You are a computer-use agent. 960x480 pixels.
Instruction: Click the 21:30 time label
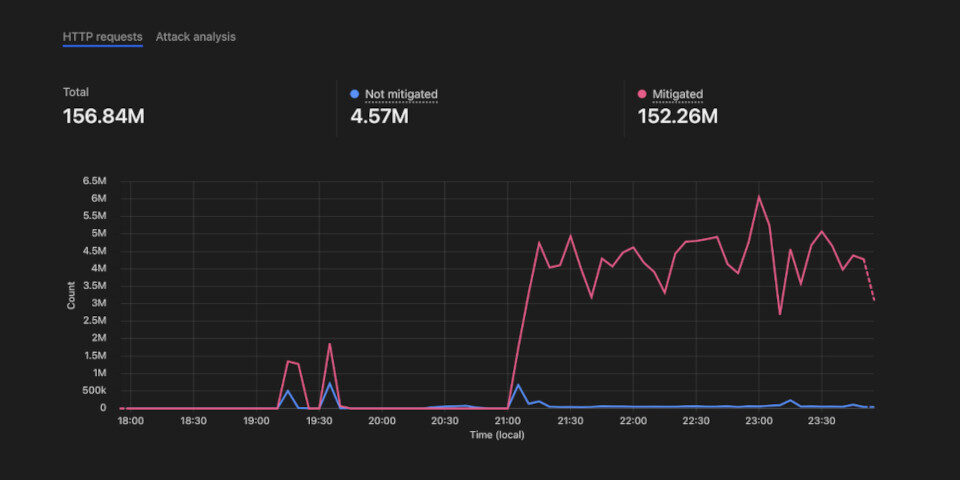[571, 421]
